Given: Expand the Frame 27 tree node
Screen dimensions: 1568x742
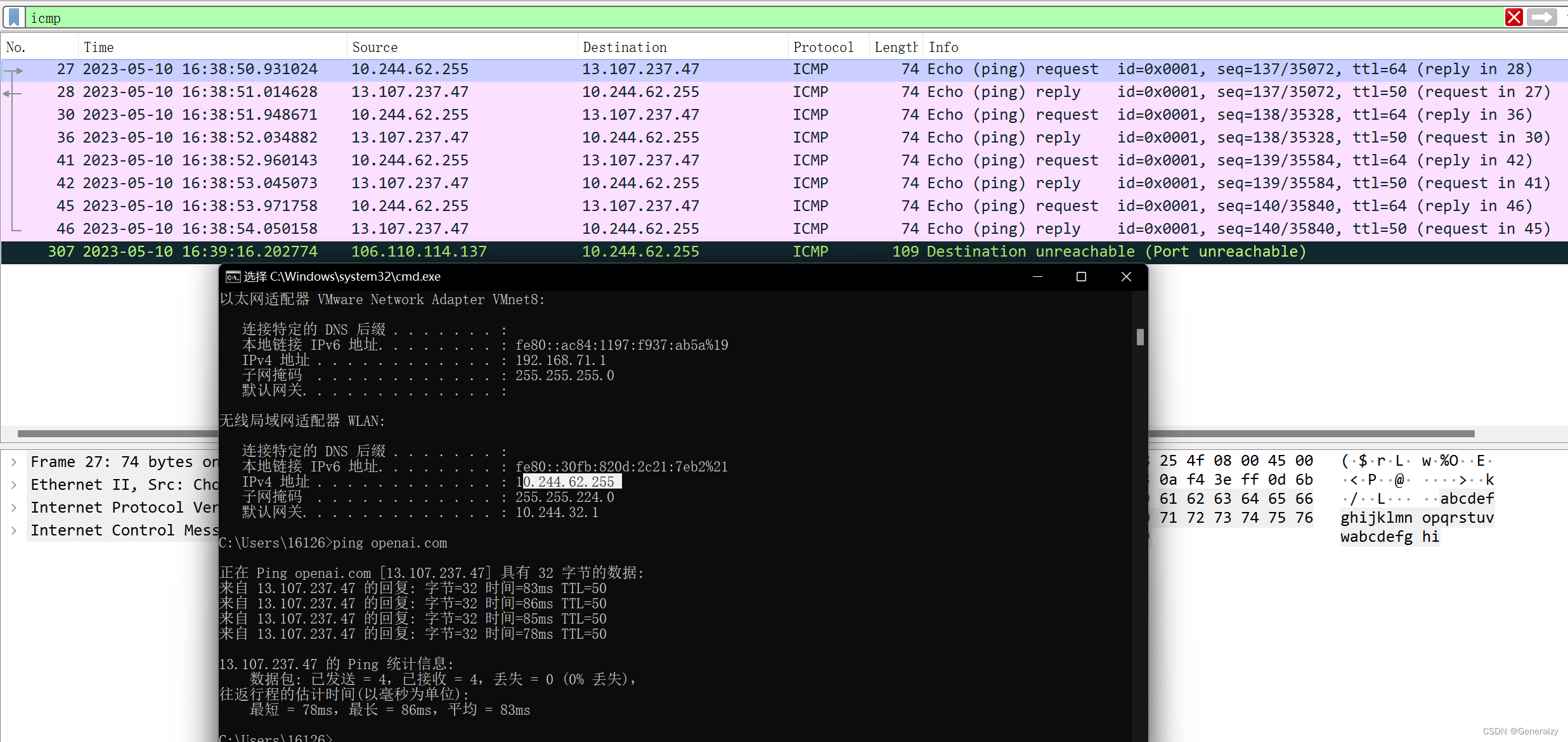Looking at the screenshot, I should 14,462.
